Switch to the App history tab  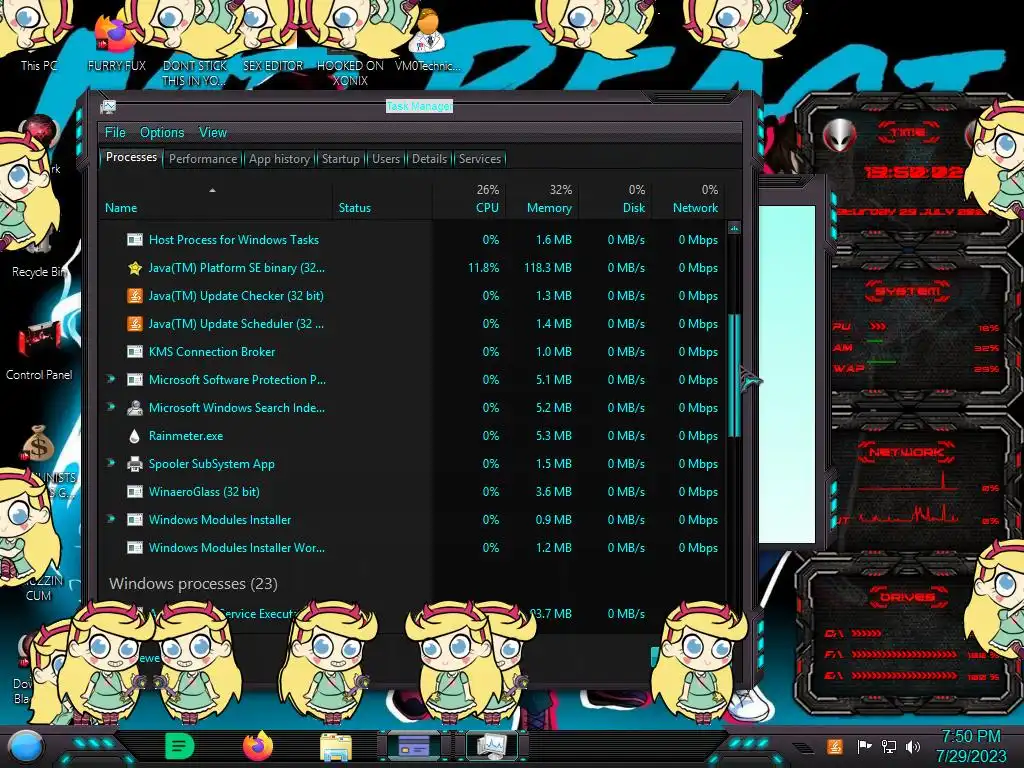pos(280,159)
